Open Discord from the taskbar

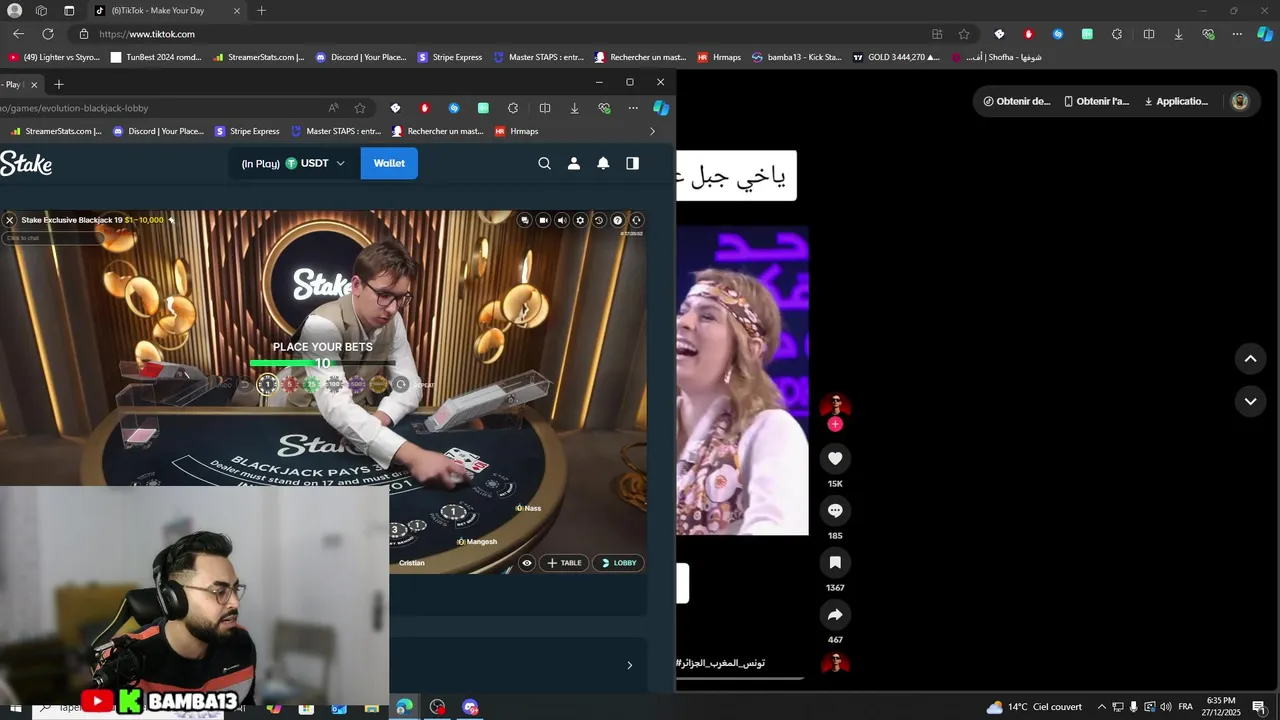coord(470,707)
